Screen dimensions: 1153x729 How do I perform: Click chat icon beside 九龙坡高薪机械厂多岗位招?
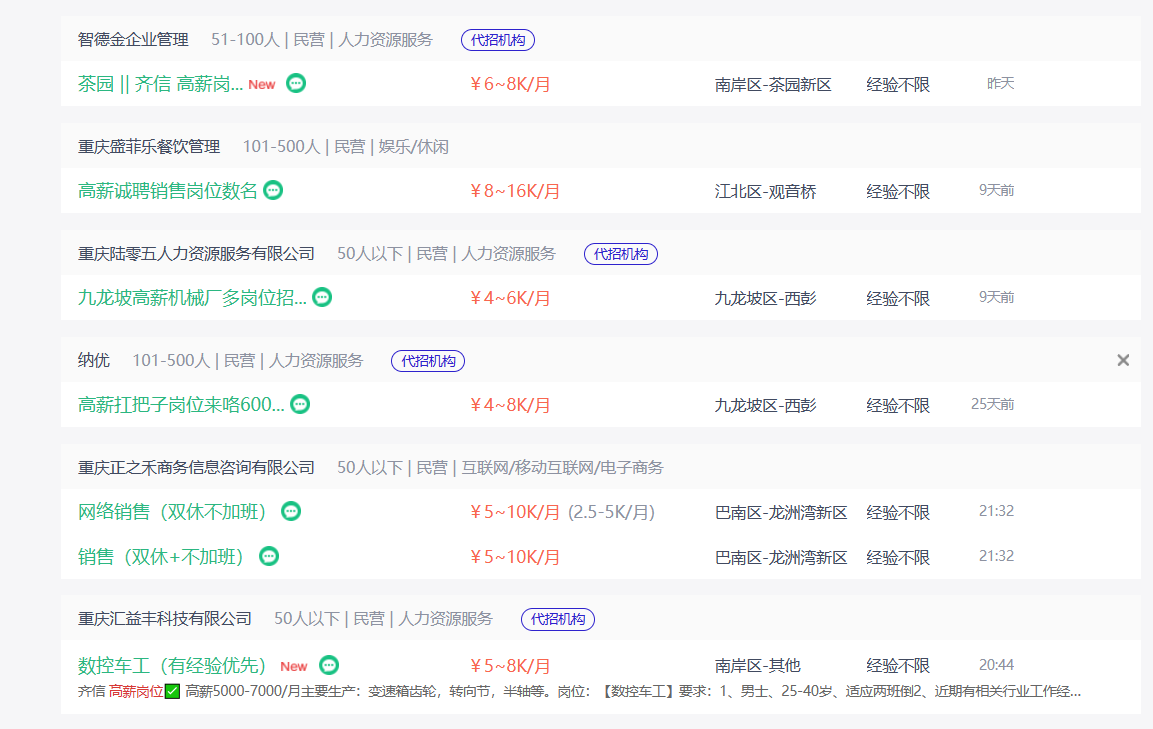point(322,297)
